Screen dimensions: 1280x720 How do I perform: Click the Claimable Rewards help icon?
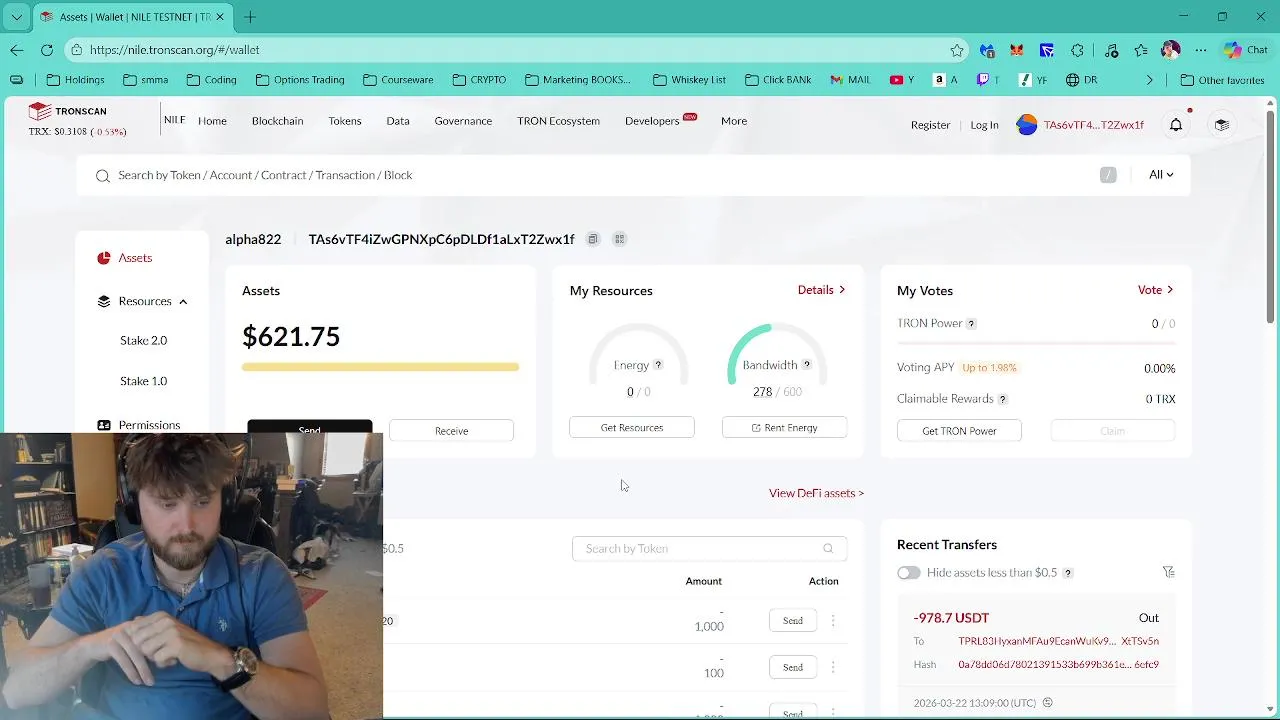[1003, 399]
